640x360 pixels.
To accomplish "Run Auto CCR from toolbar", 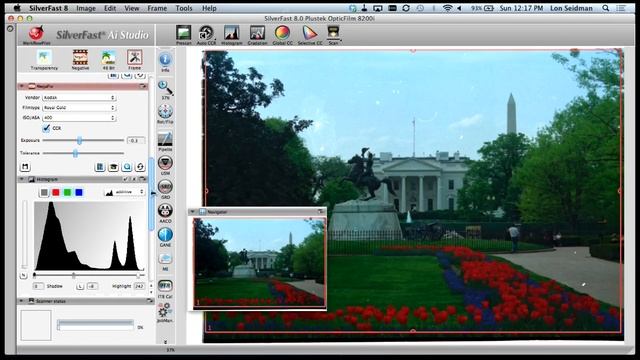I will click(206, 35).
